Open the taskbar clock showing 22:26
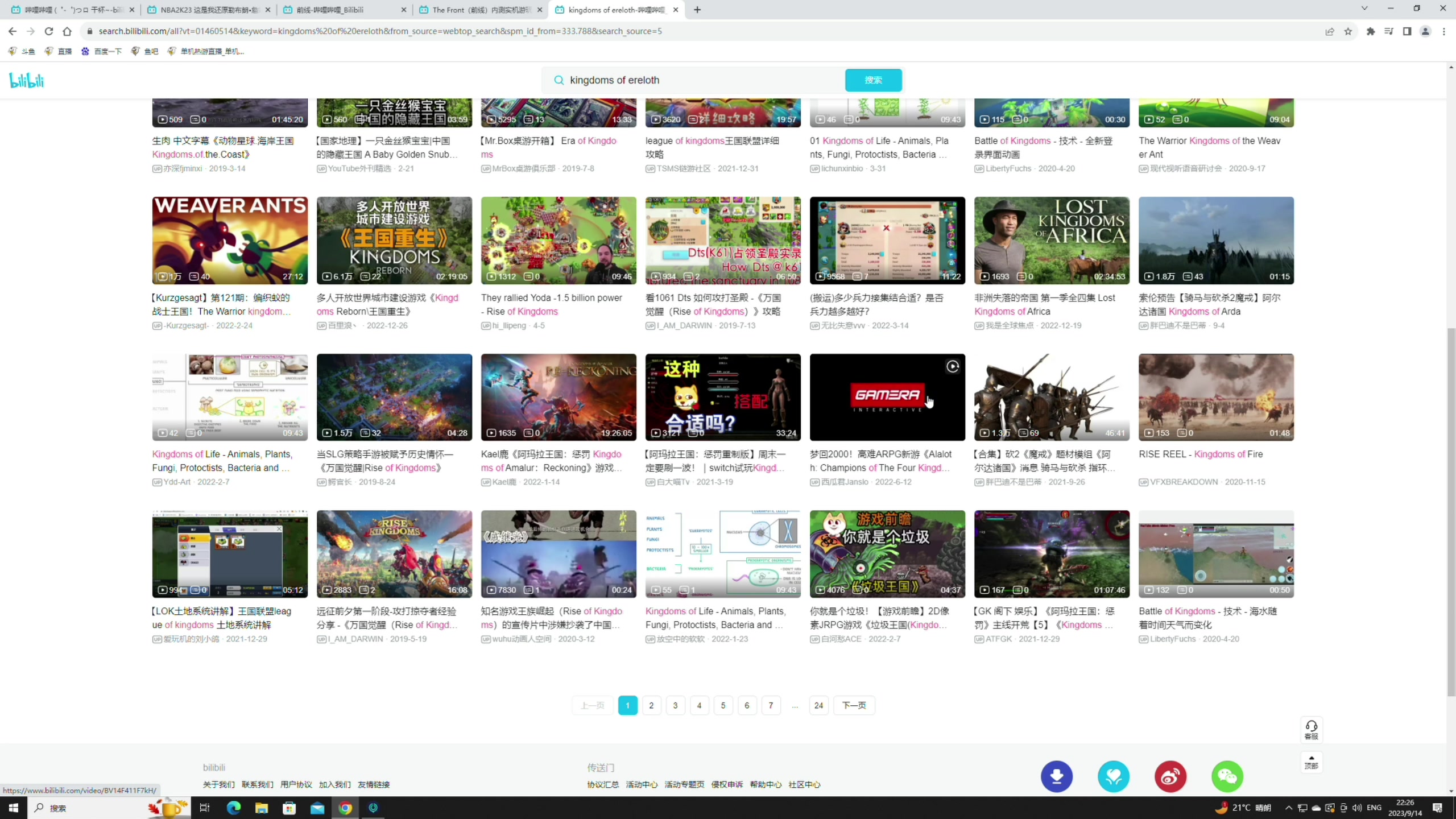This screenshot has width=1456, height=819. tap(1405, 808)
